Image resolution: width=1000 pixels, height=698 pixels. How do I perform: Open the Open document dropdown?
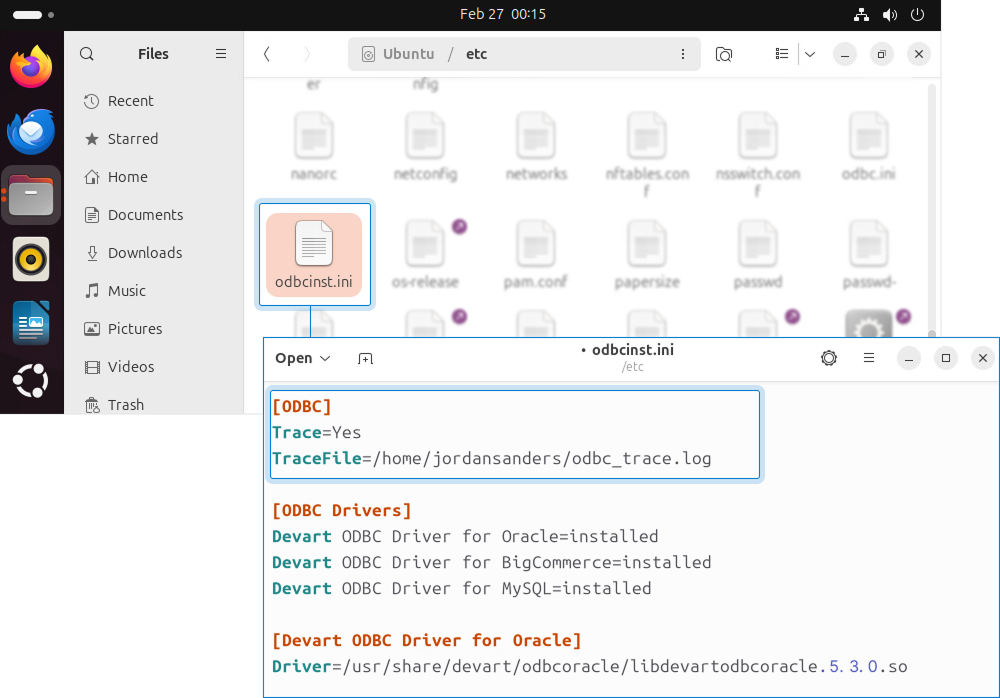click(302, 358)
